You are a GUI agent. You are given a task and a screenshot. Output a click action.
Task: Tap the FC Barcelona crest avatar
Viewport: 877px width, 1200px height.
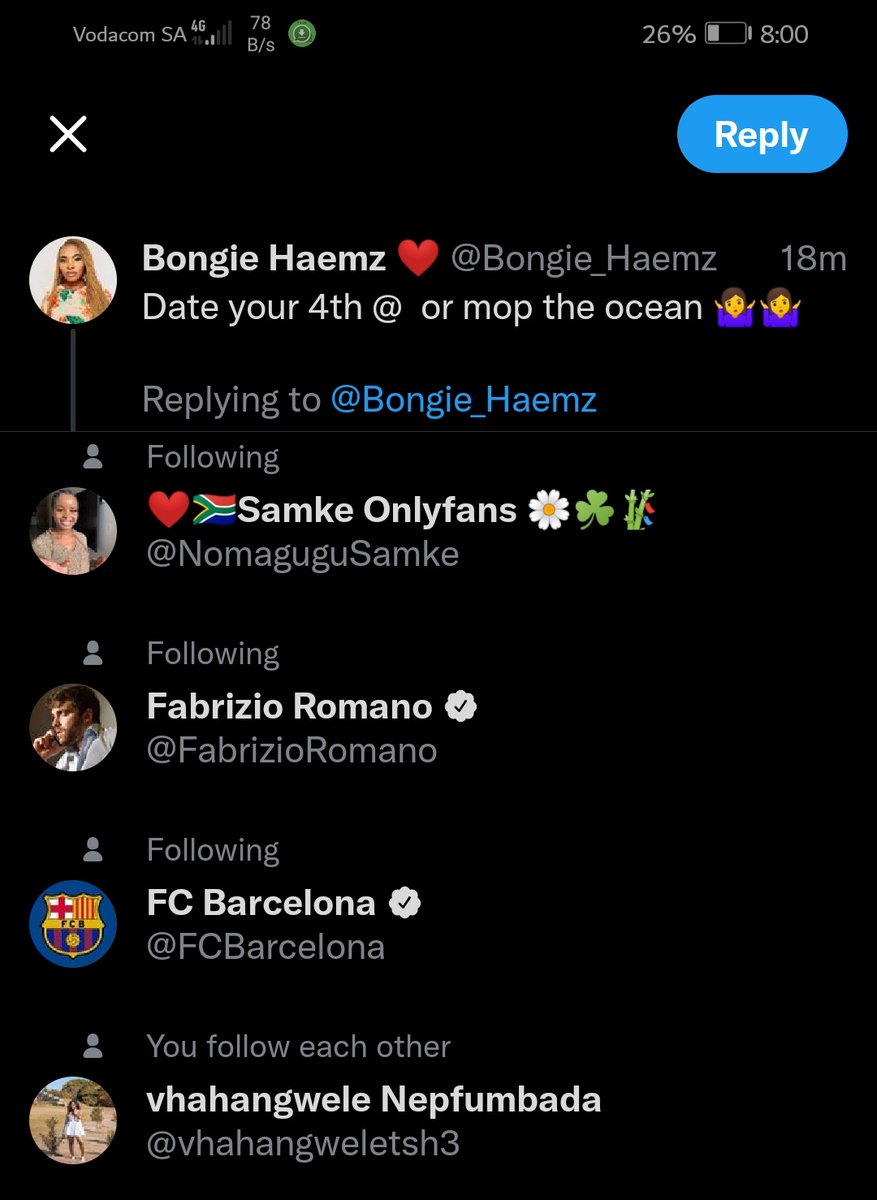pyautogui.click(x=73, y=923)
